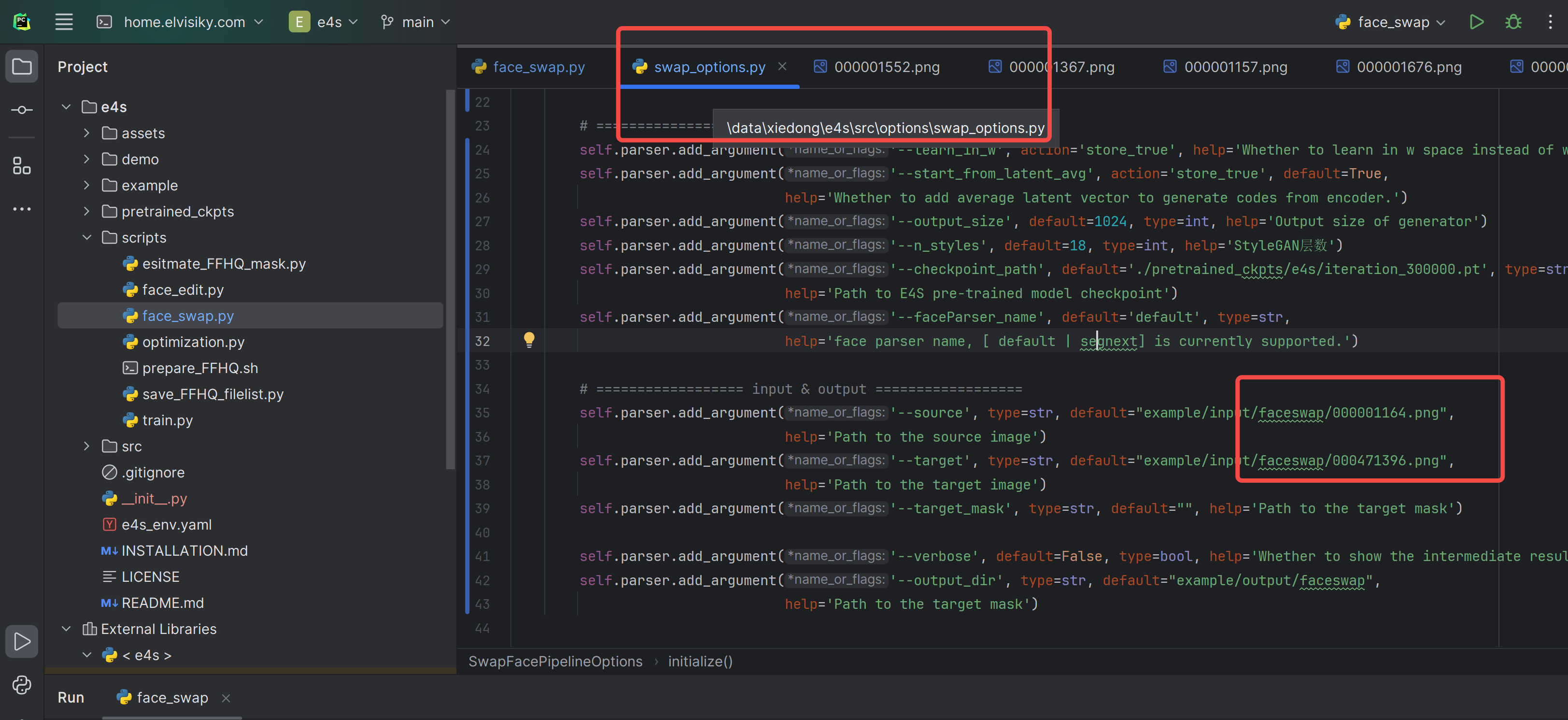Open the PyCharm main hamburger menu
This screenshot has height=720, width=1568.
64,23
